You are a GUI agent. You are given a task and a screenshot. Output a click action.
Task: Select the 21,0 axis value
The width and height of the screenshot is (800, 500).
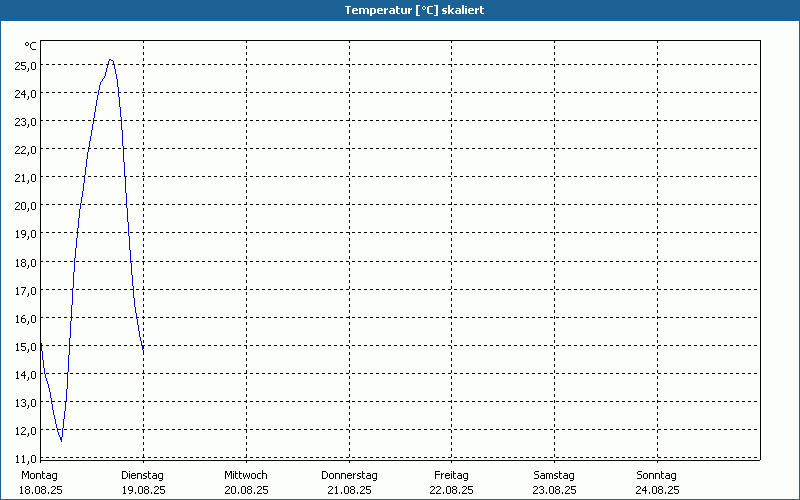[x=26, y=178]
